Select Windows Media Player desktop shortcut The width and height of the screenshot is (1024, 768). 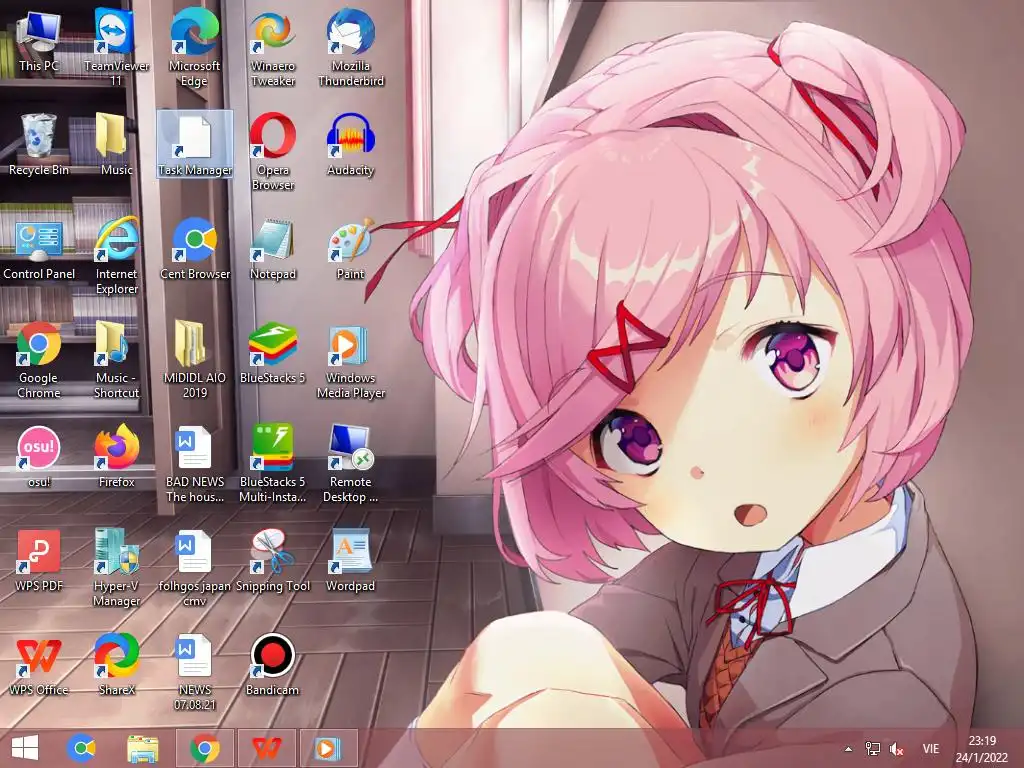pyautogui.click(x=351, y=360)
